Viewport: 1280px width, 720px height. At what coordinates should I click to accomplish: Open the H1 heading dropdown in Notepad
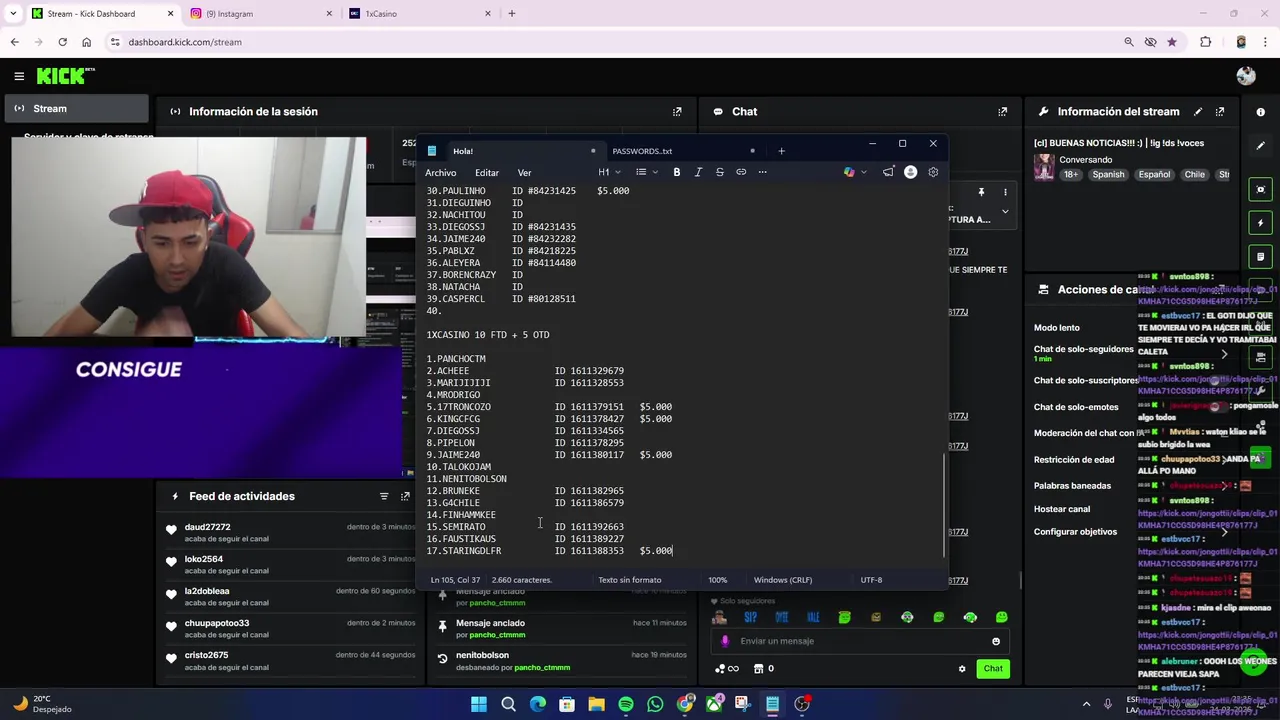coord(608,172)
